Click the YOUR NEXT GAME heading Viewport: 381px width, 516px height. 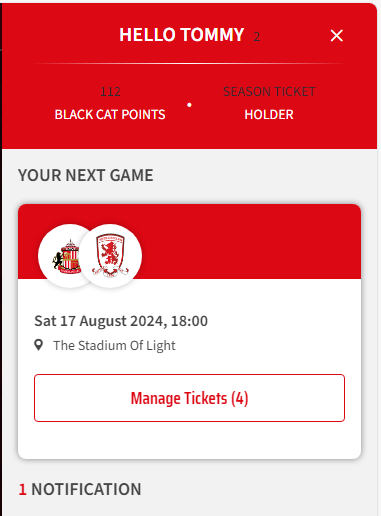pyautogui.click(x=86, y=175)
